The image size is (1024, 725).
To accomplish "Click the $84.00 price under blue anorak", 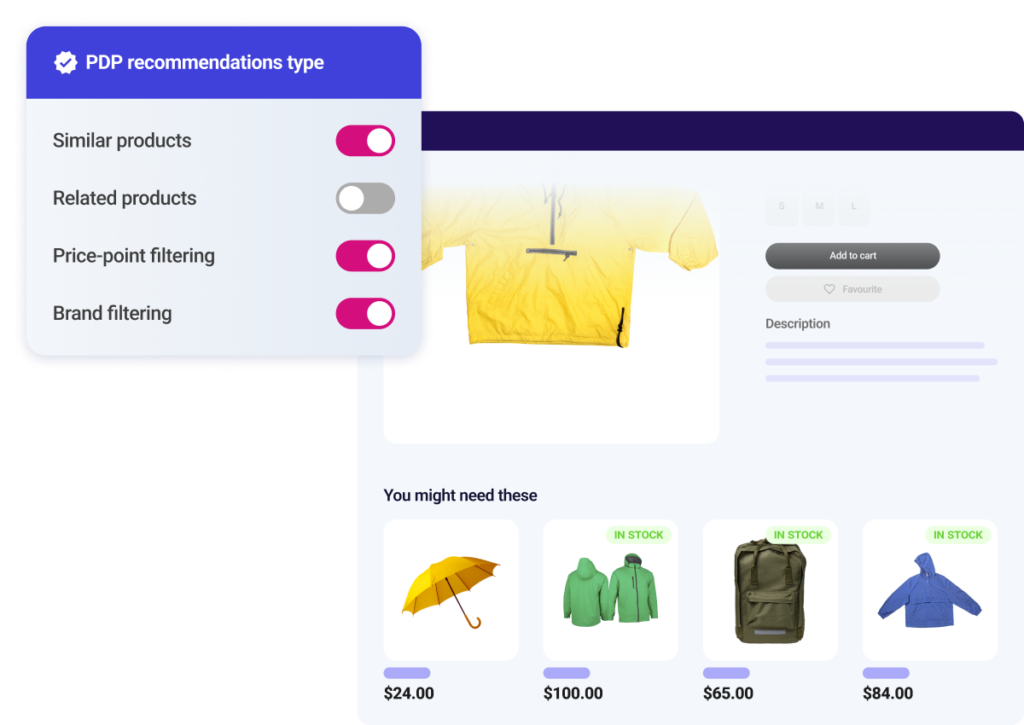I will coord(888,693).
